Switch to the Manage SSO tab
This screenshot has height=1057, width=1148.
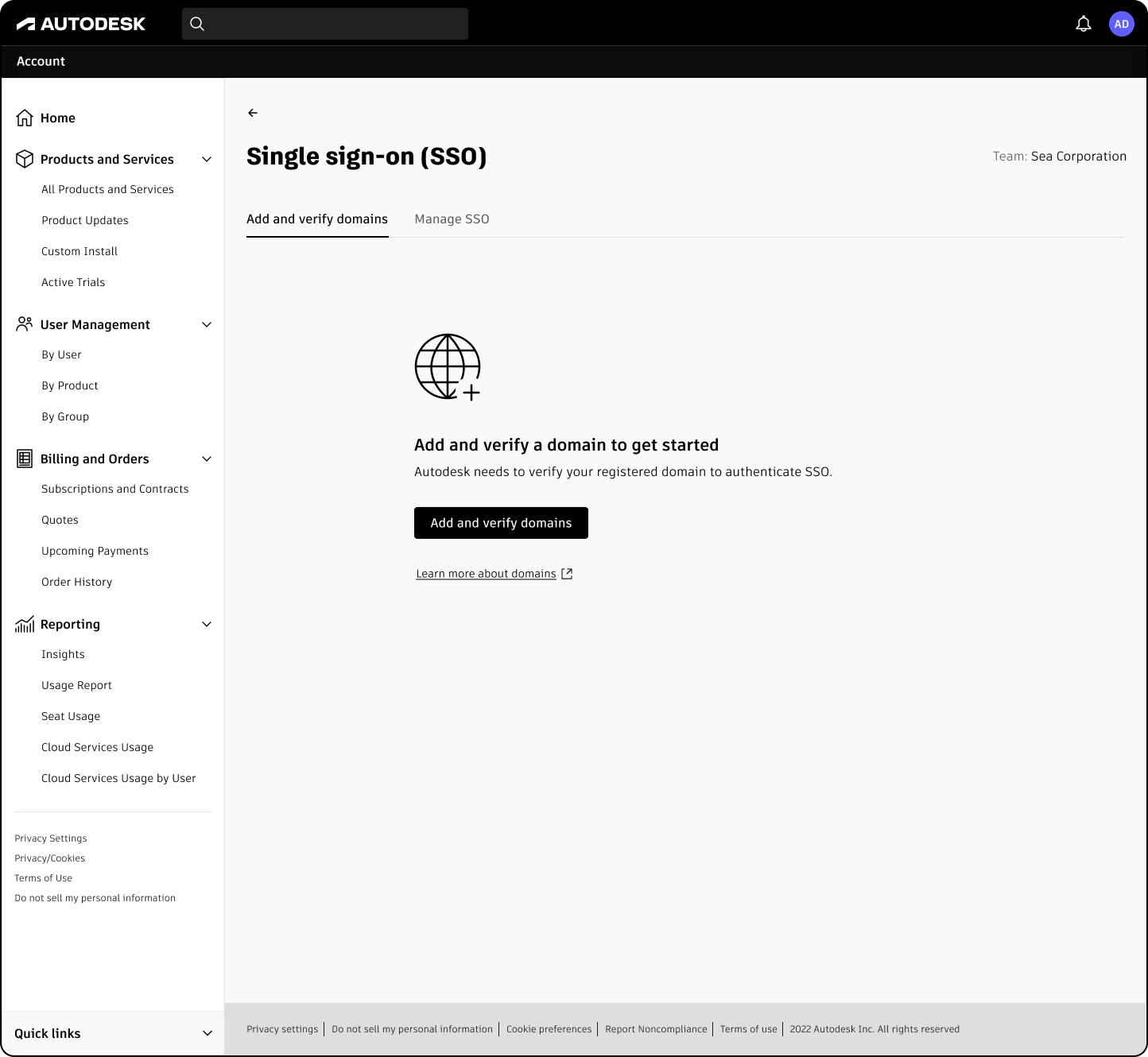[452, 219]
